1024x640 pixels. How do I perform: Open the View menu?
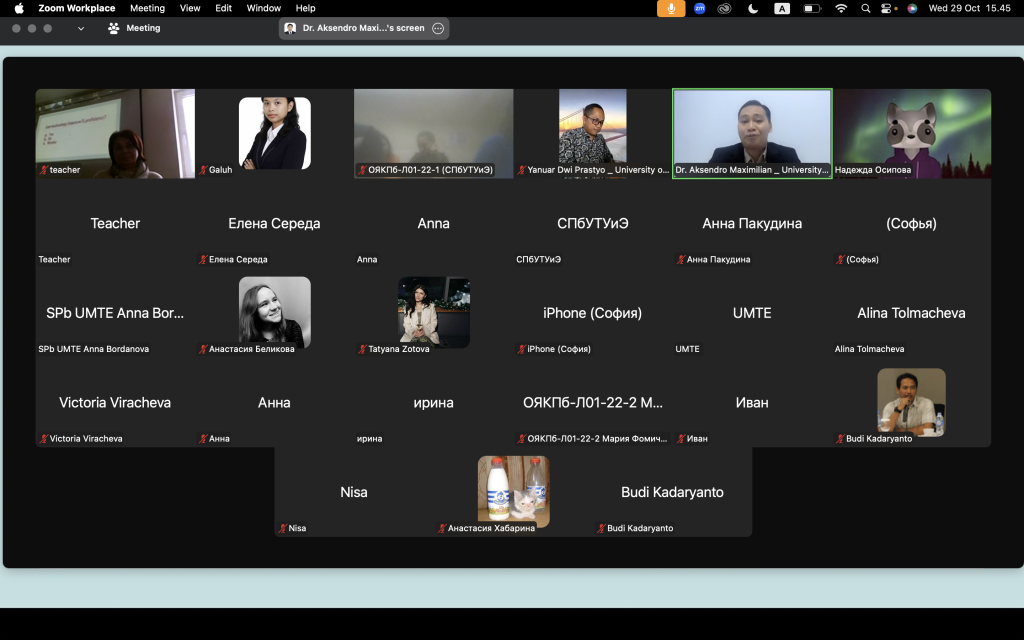click(190, 8)
